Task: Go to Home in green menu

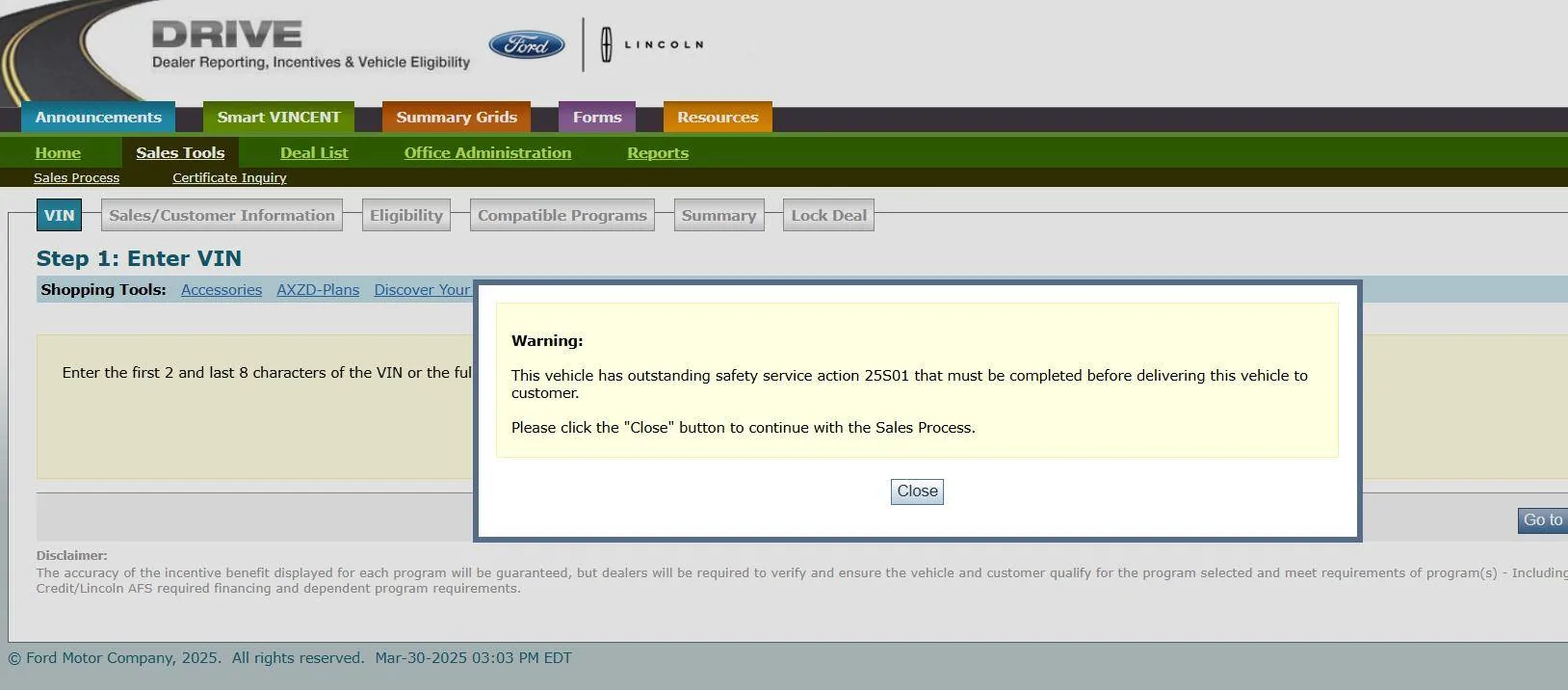Action: [x=58, y=152]
